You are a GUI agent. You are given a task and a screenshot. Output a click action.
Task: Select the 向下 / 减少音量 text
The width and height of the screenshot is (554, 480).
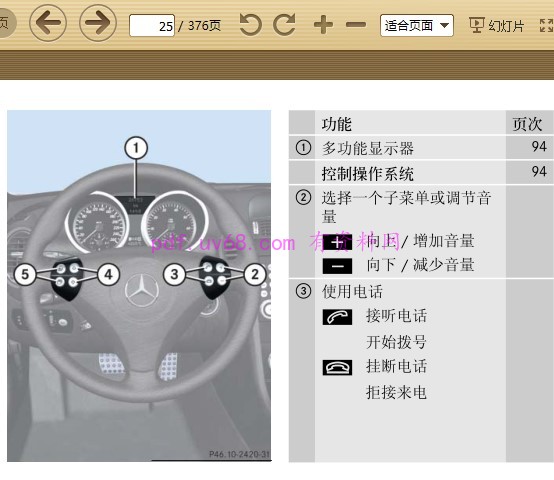[x=420, y=265]
